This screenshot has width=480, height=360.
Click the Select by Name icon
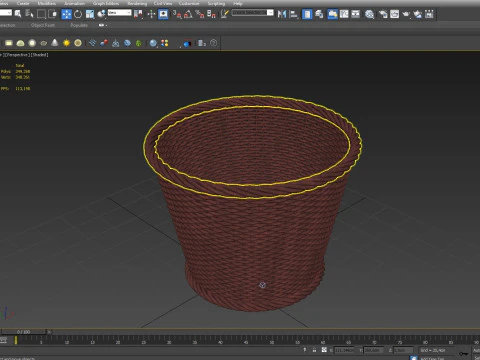[29, 14]
